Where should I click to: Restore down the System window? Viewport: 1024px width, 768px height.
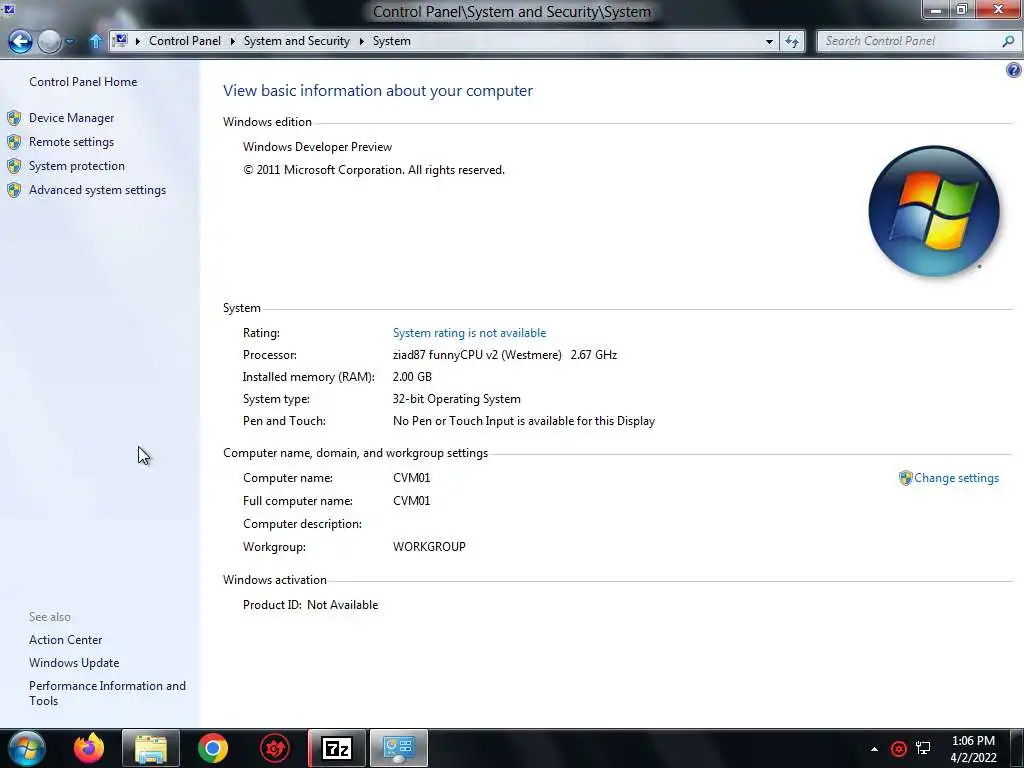[961, 10]
